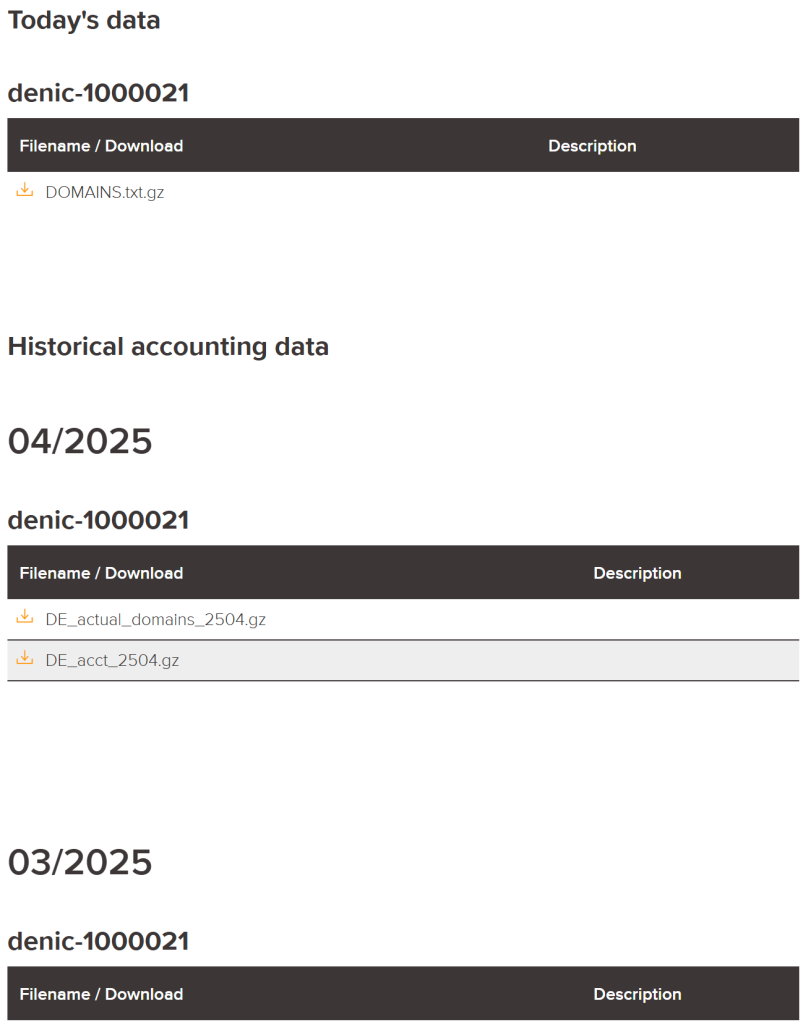Click 'Description' header in 03/2025 table
The width and height of the screenshot is (811, 1027).
point(637,994)
